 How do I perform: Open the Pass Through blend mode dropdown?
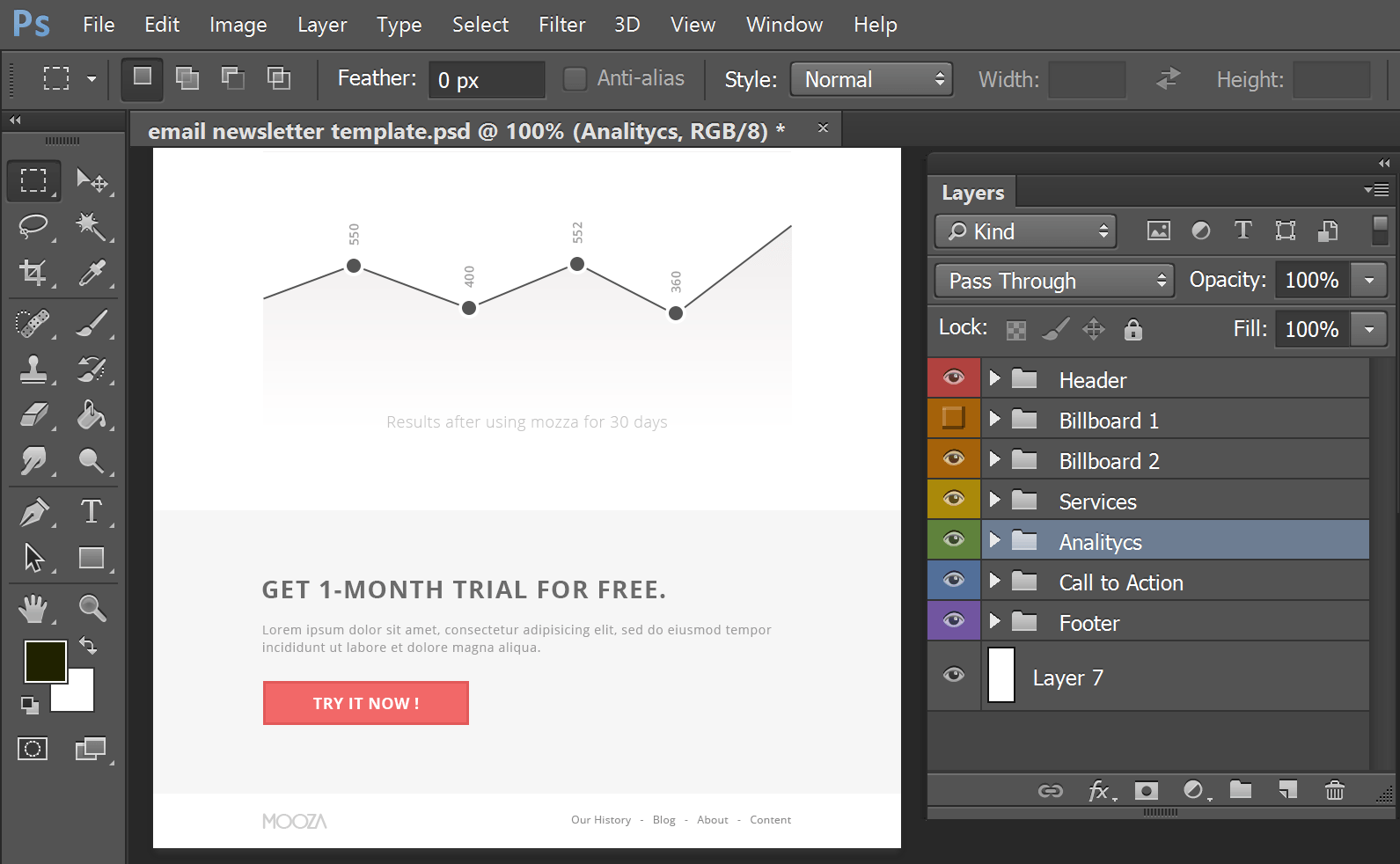click(x=1053, y=281)
